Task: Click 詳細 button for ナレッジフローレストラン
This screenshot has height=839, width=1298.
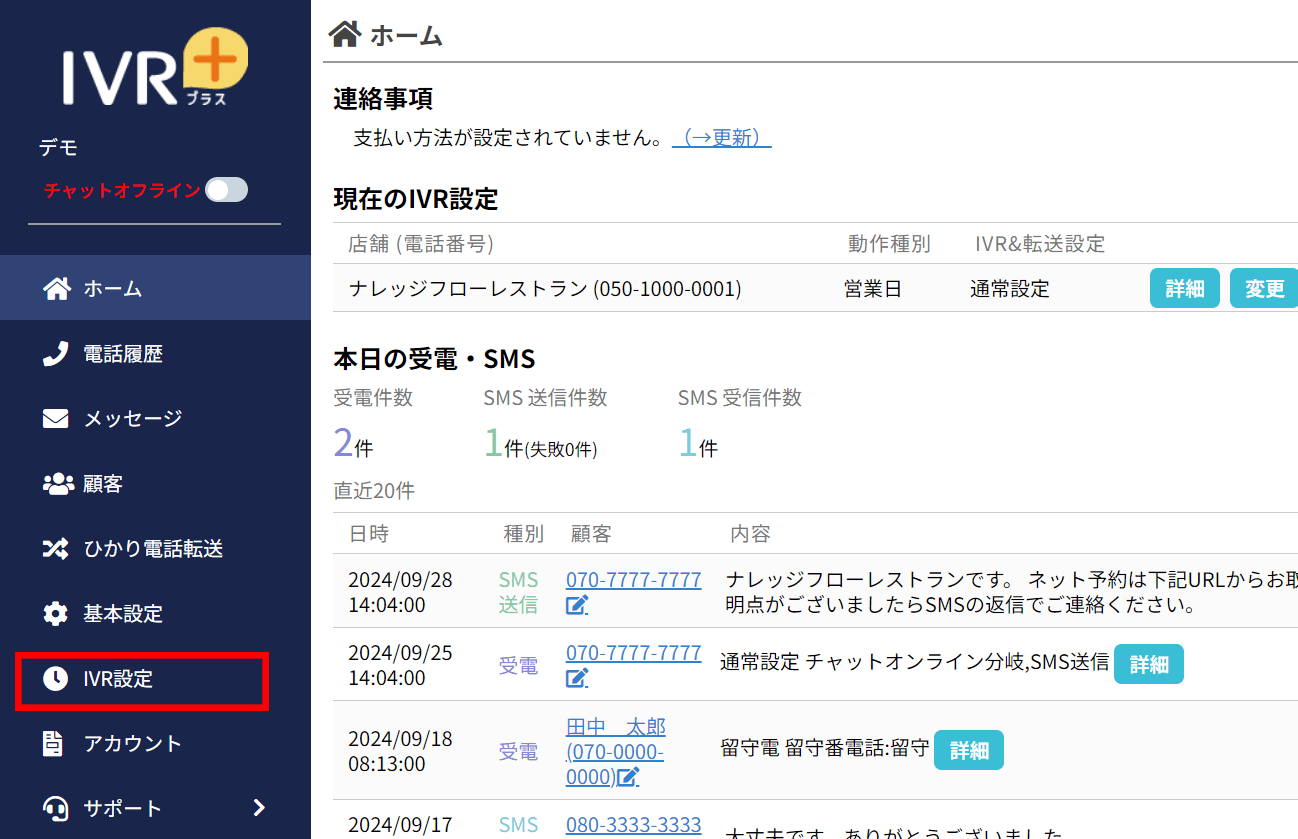Action: point(1185,288)
